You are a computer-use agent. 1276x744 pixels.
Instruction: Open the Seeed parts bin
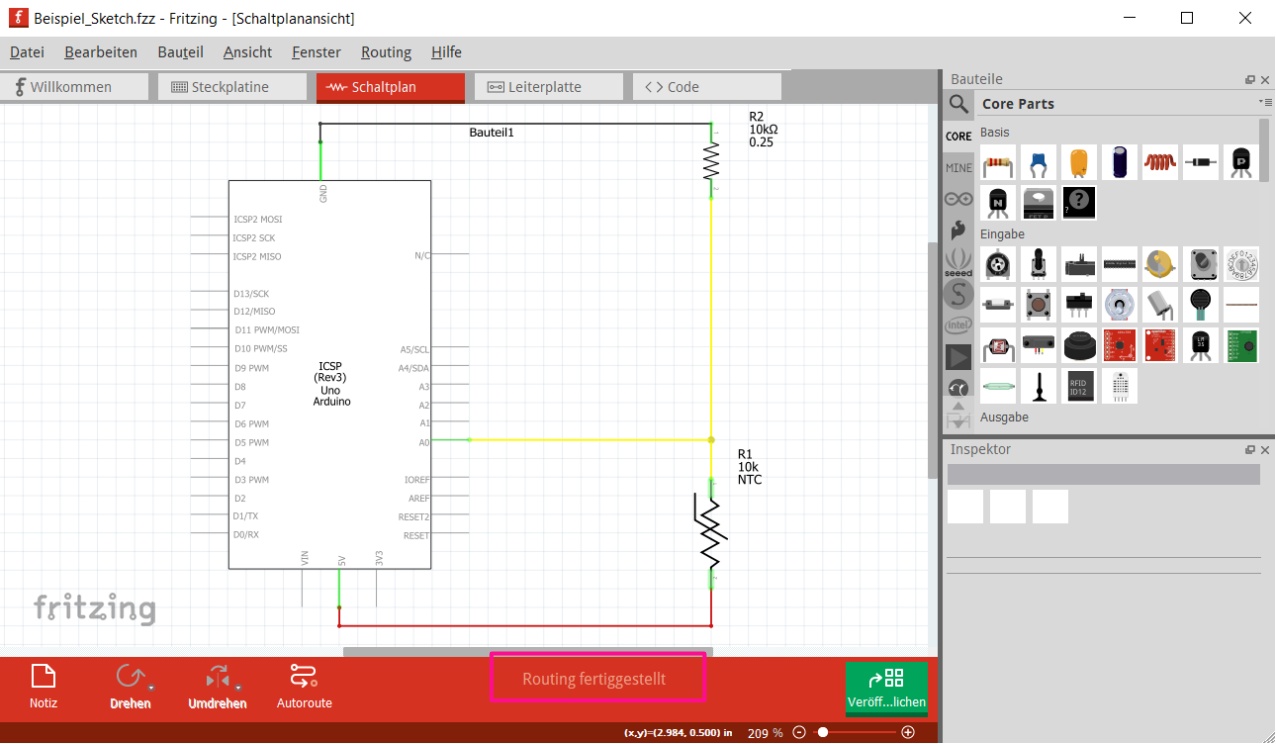click(958, 262)
